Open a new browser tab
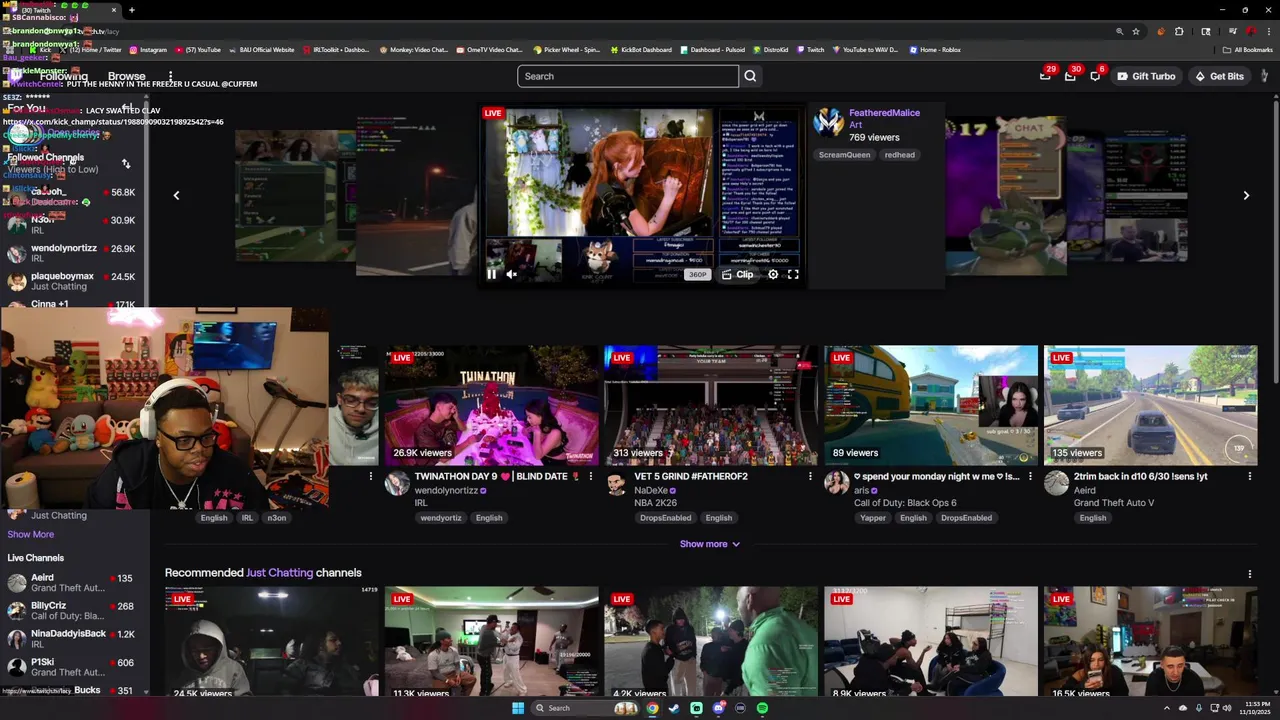 pos(131,10)
